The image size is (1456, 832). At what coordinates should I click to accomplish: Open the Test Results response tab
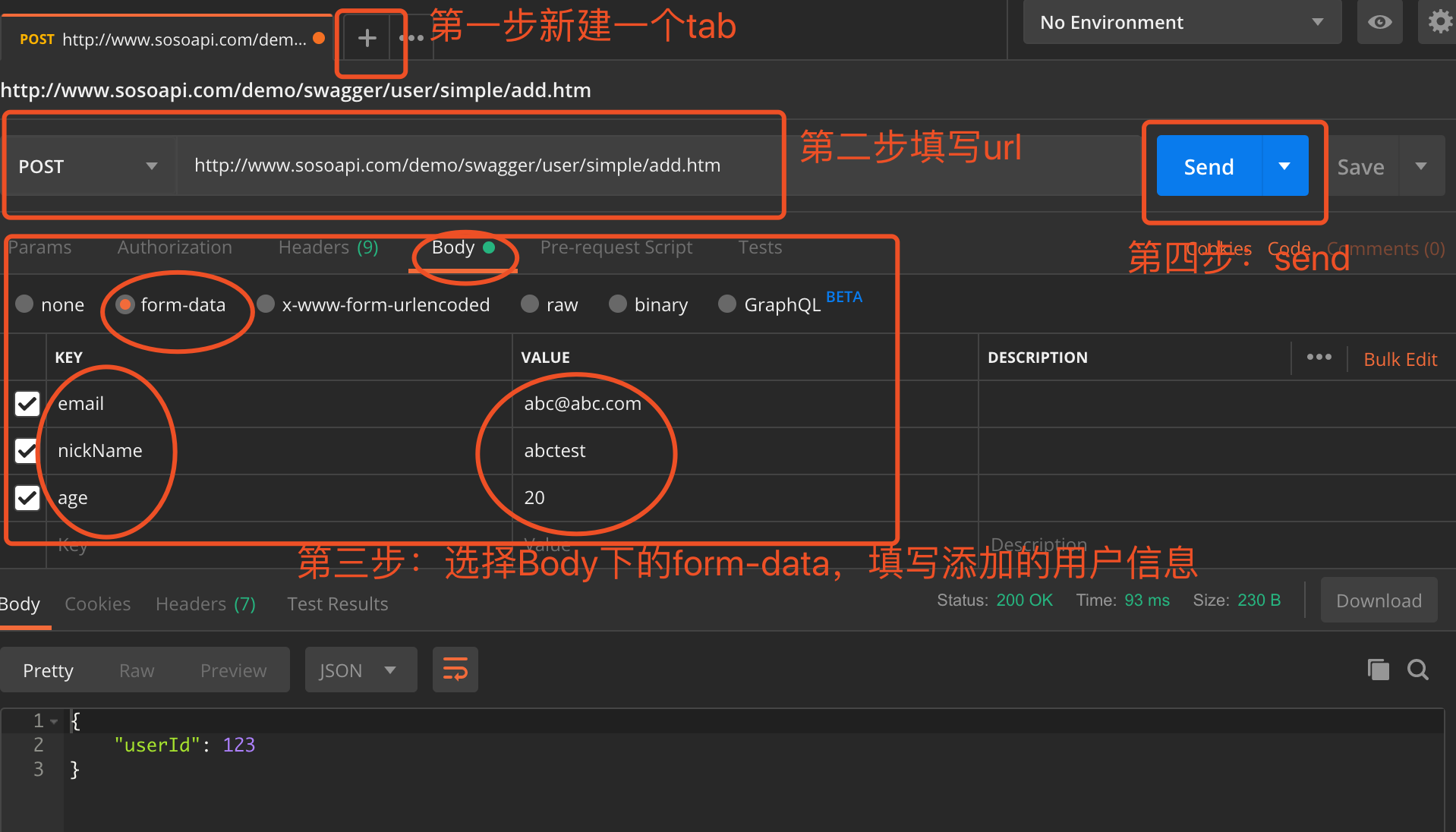tap(337, 604)
